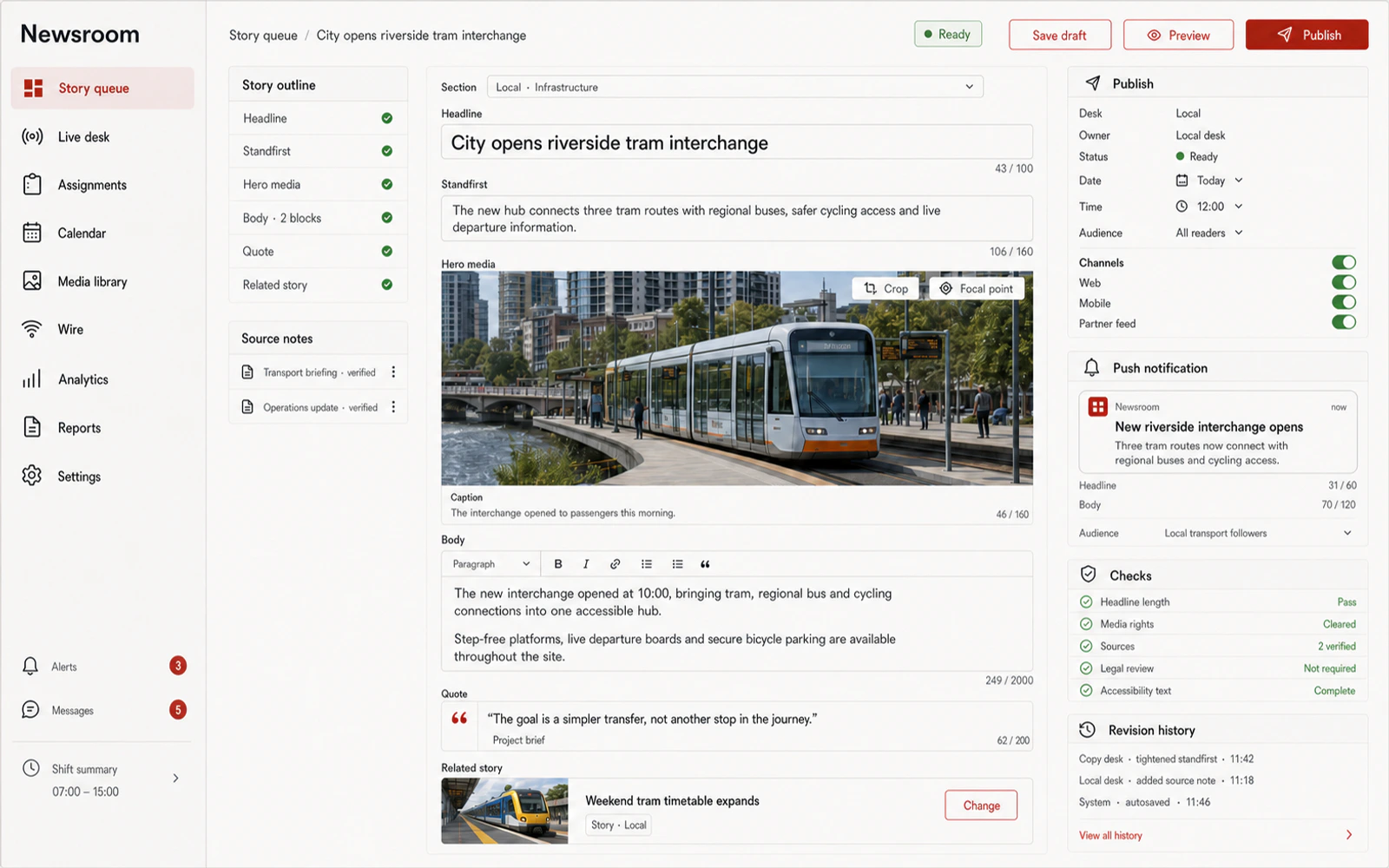Insert a link from body toolbar

click(x=615, y=564)
